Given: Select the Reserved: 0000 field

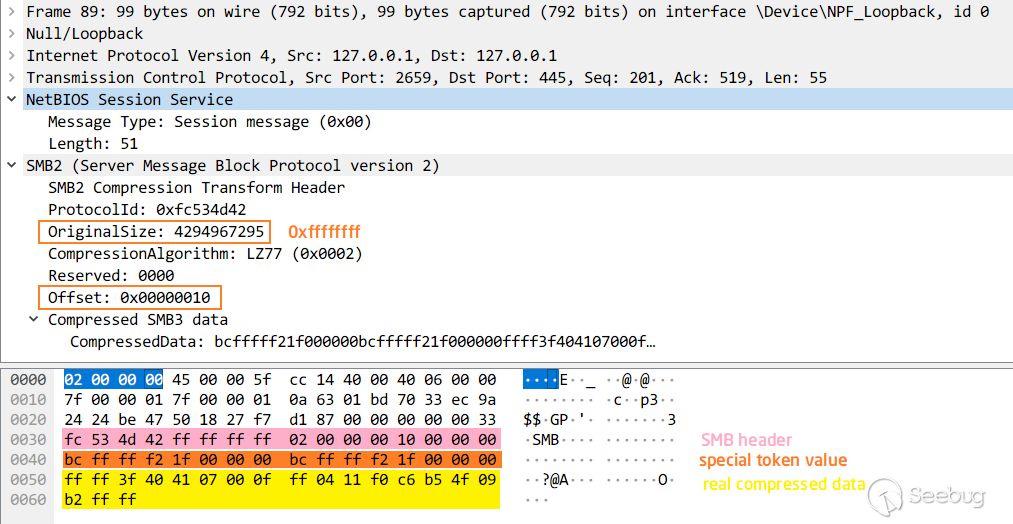Looking at the screenshot, I should (111, 276).
